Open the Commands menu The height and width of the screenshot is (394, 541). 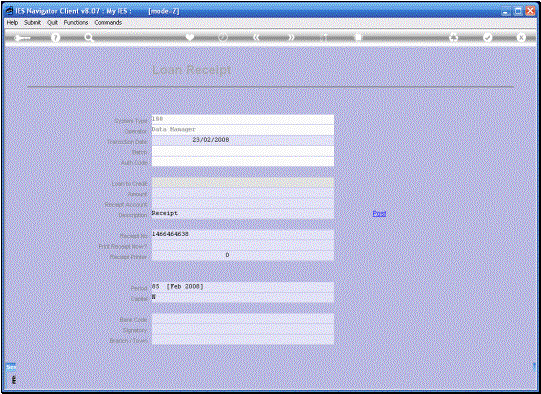[x=108, y=22]
